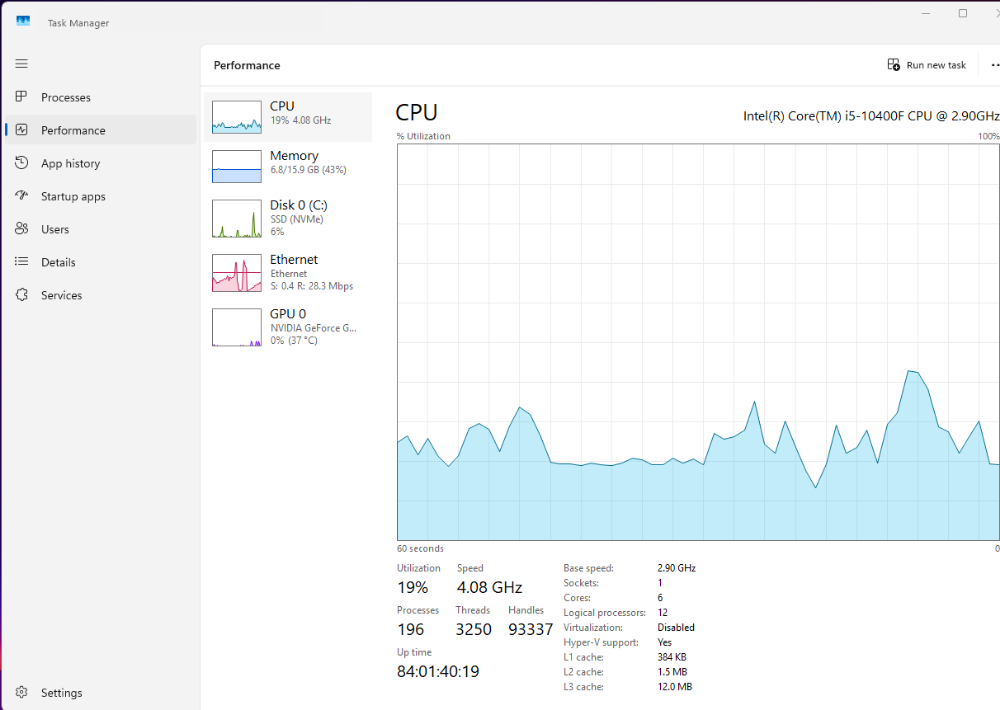Click the Virtualization Disabled value
Viewport: 1000px width, 710px height.
tap(675, 627)
